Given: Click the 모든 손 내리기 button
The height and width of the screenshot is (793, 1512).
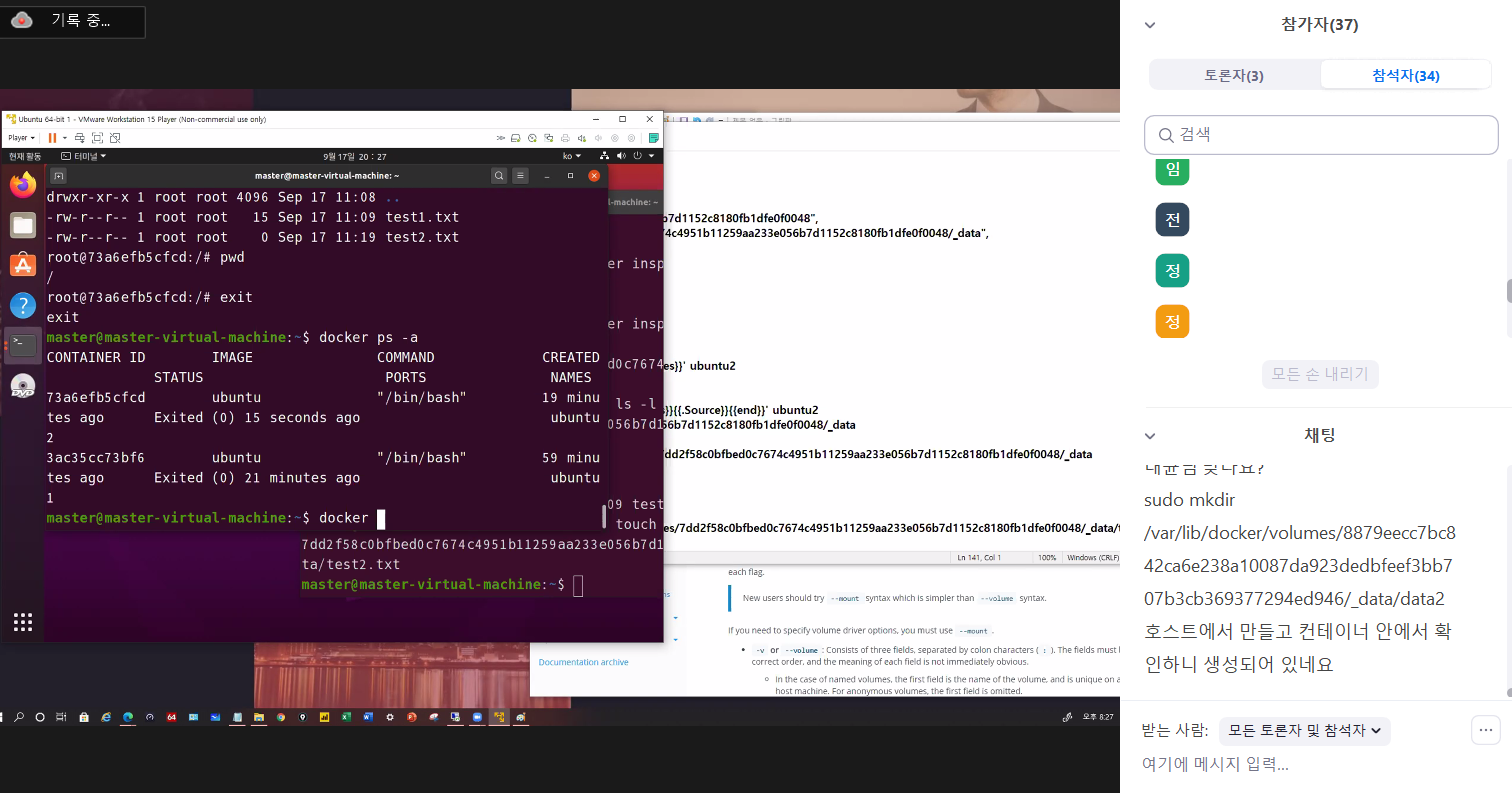Looking at the screenshot, I should [1320, 375].
